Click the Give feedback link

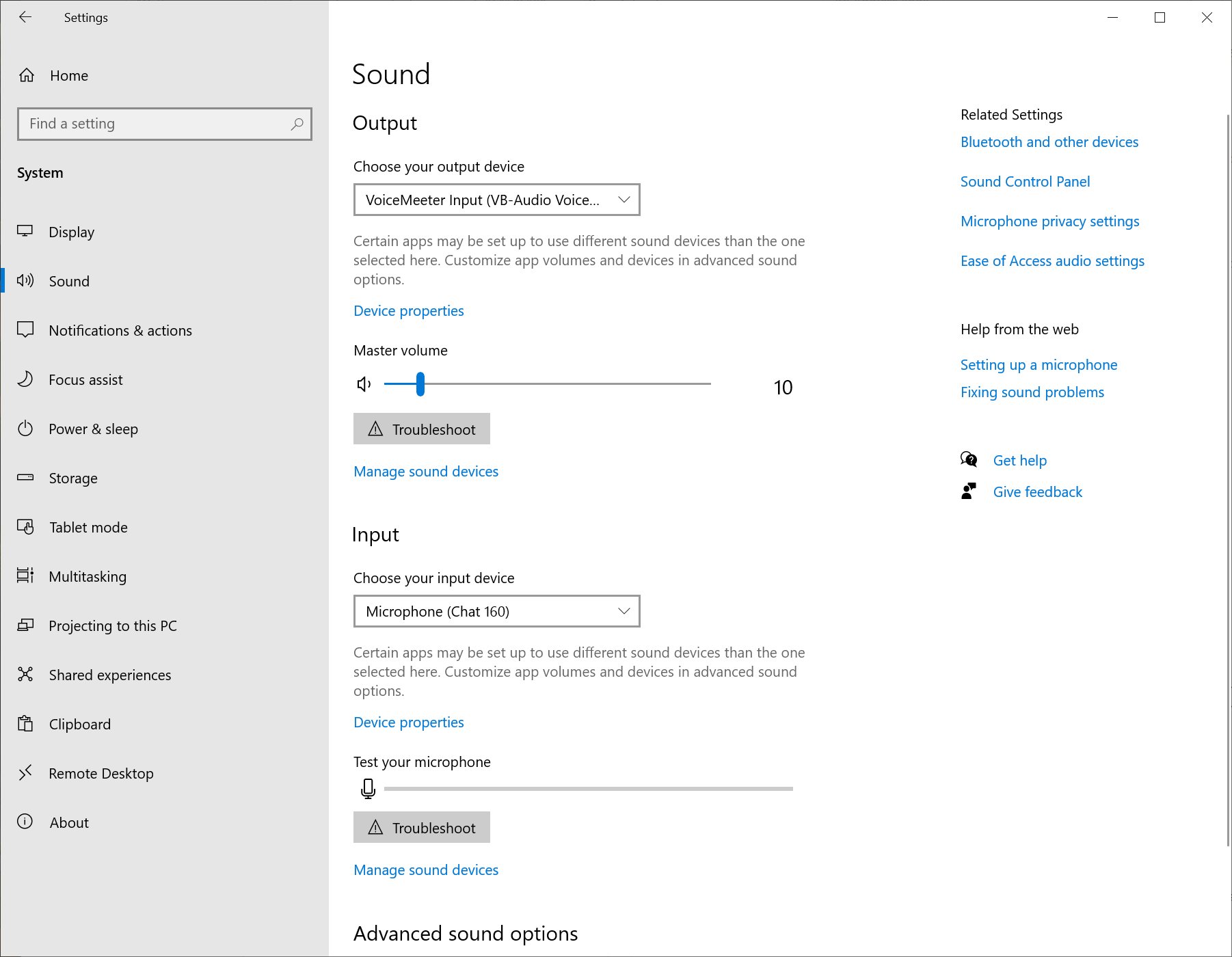point(1038,492)
